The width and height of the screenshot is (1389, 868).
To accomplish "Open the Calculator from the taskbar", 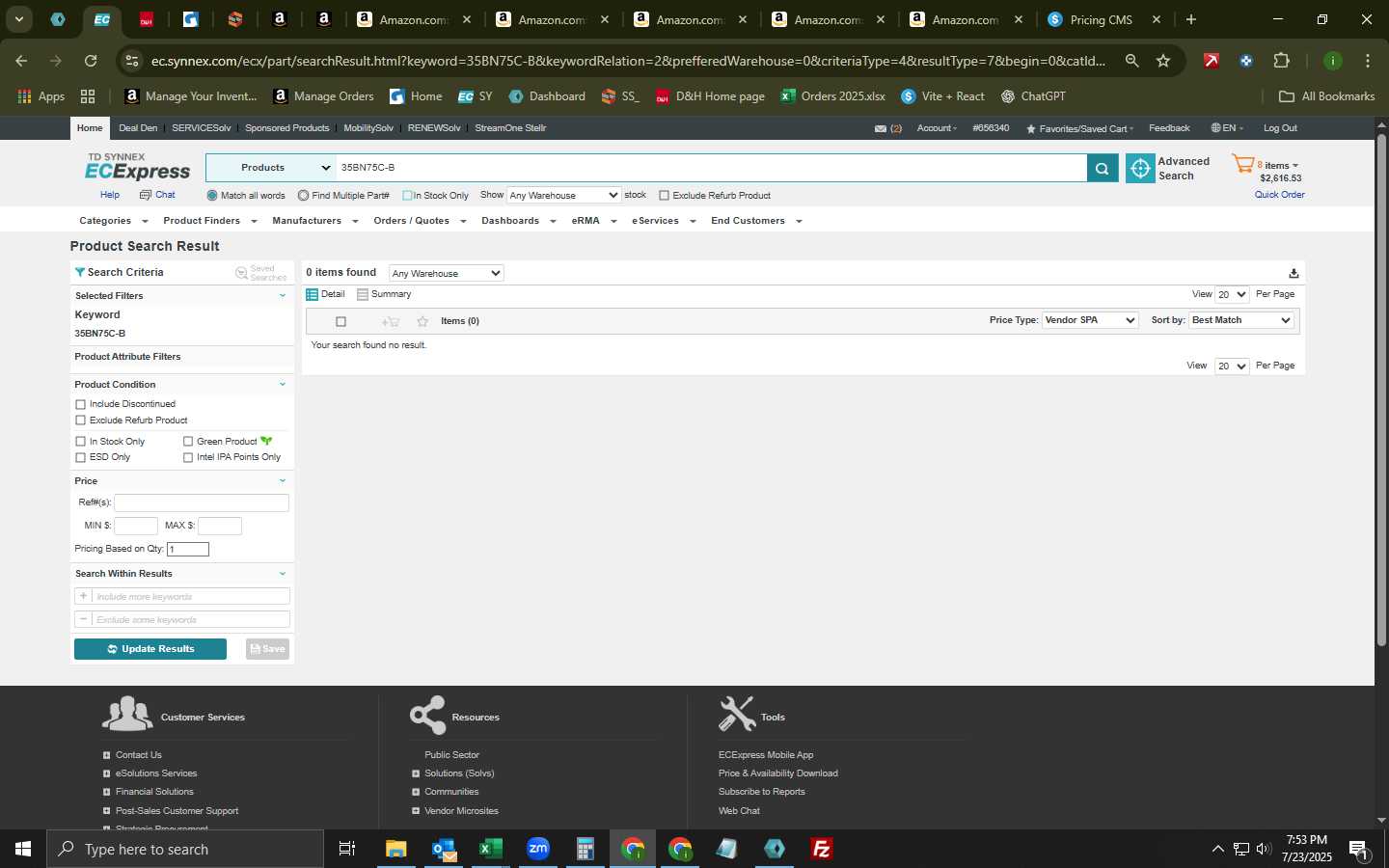I will (585, 849).
